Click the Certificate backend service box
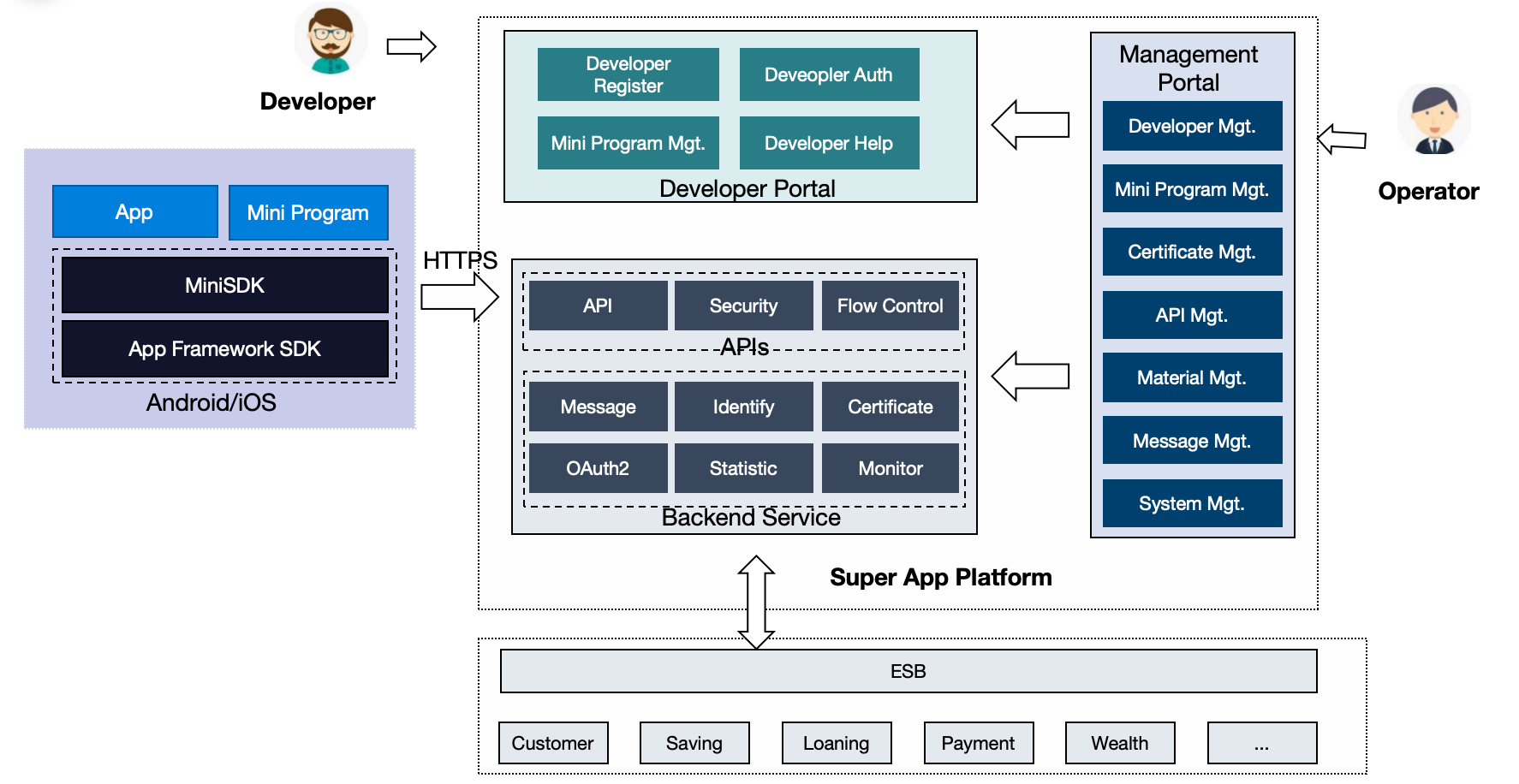 click(x=891, y=407)
